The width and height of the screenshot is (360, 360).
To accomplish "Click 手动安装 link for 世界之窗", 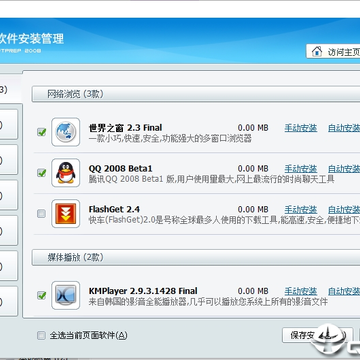I will coord(301,128).
